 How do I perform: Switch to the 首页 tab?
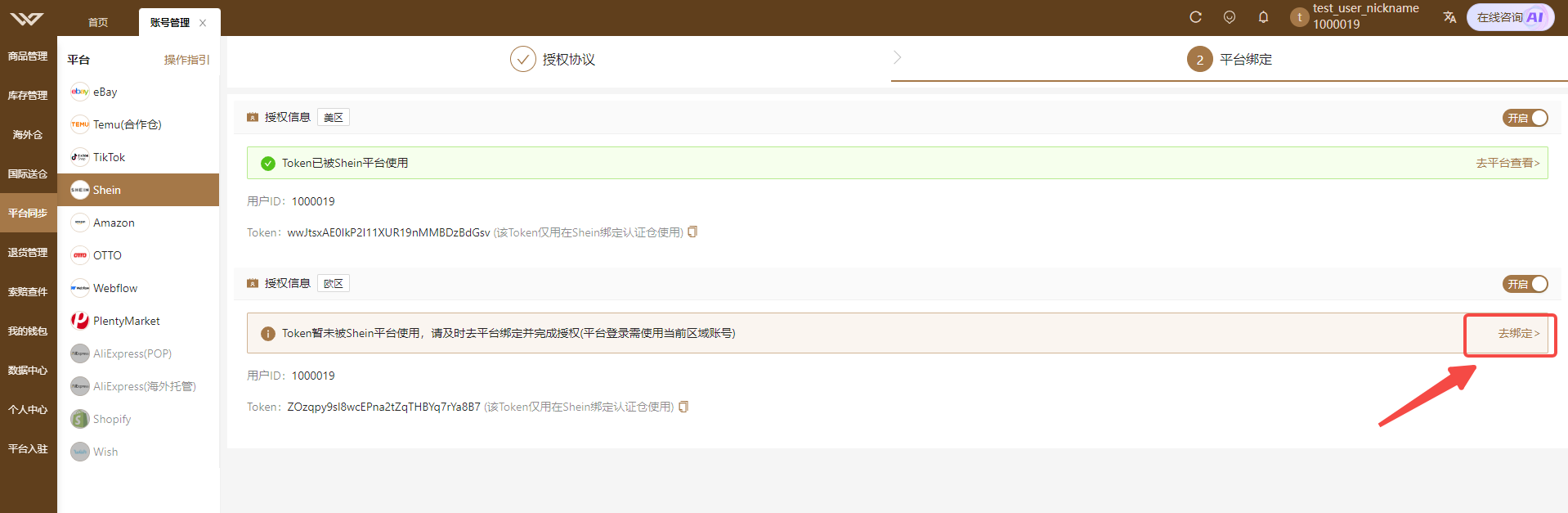point(98,23)
